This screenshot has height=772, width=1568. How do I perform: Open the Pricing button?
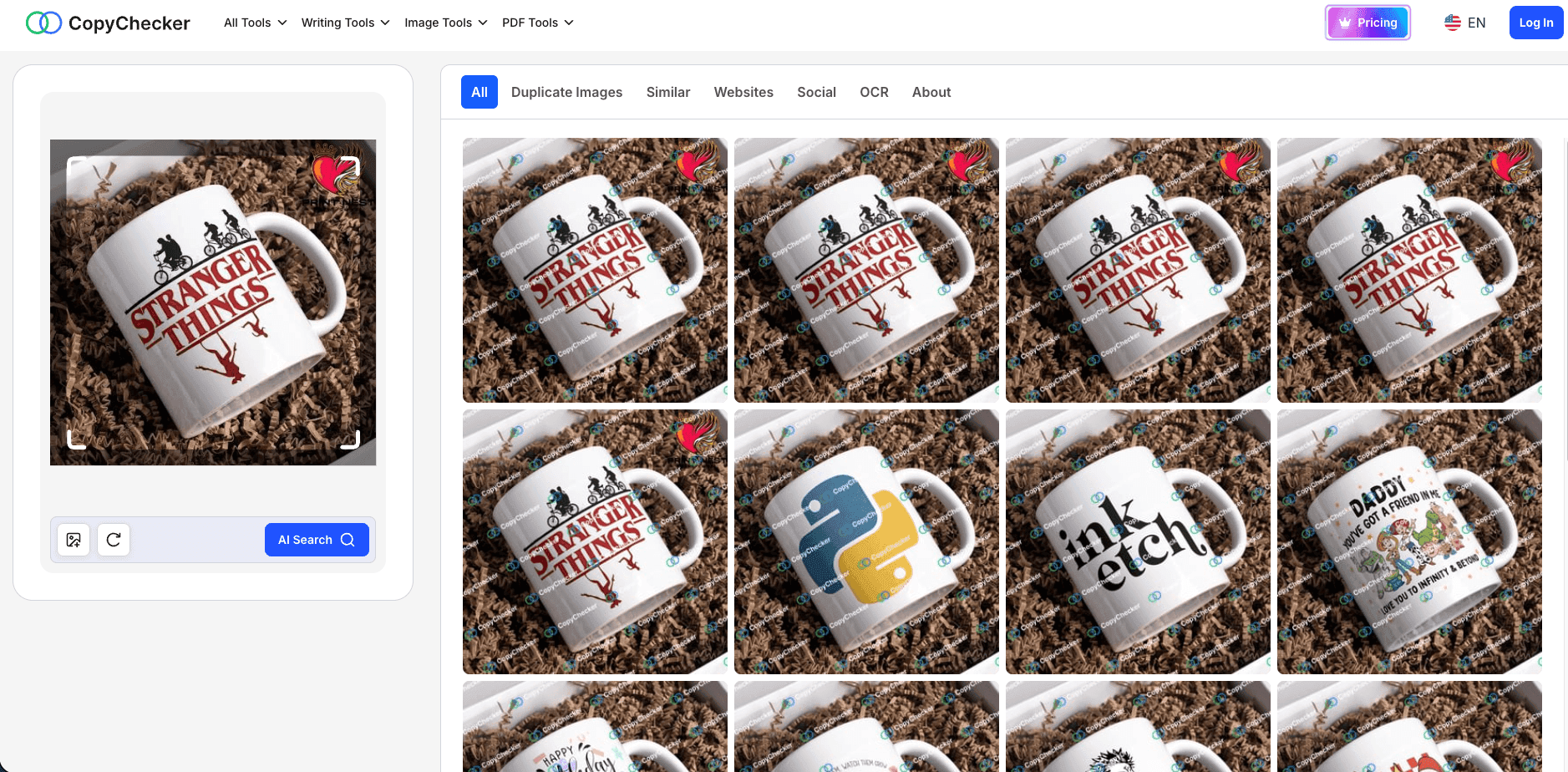[1368, 23]
